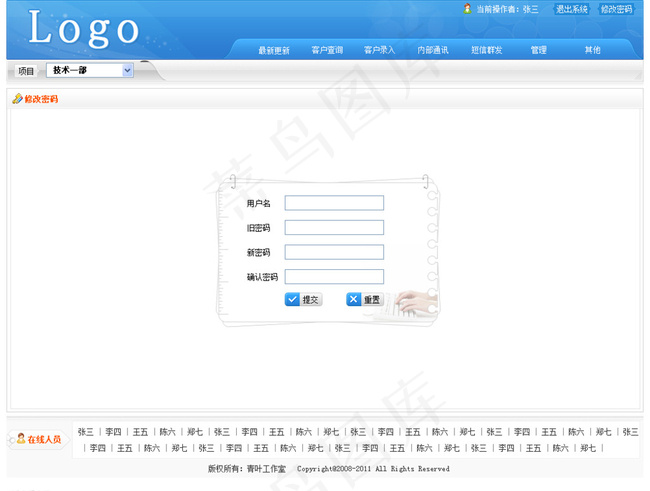Click the current operator user icon
Screen dimensions: 650x491
coord(467,9)
